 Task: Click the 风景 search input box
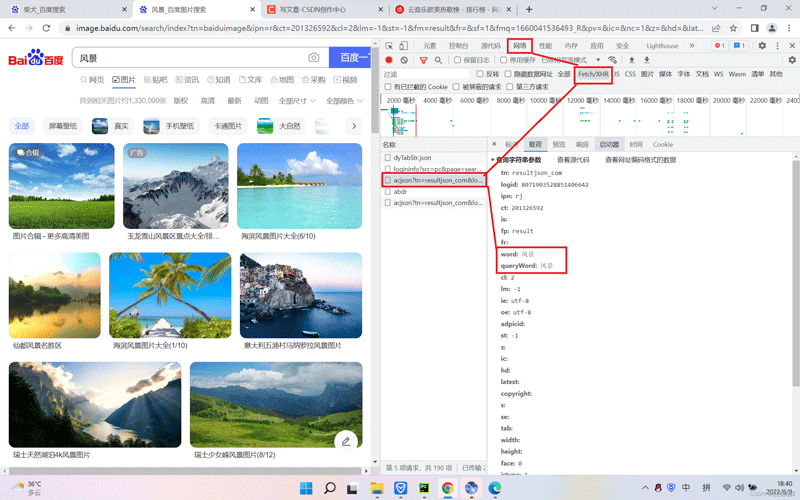190,58
